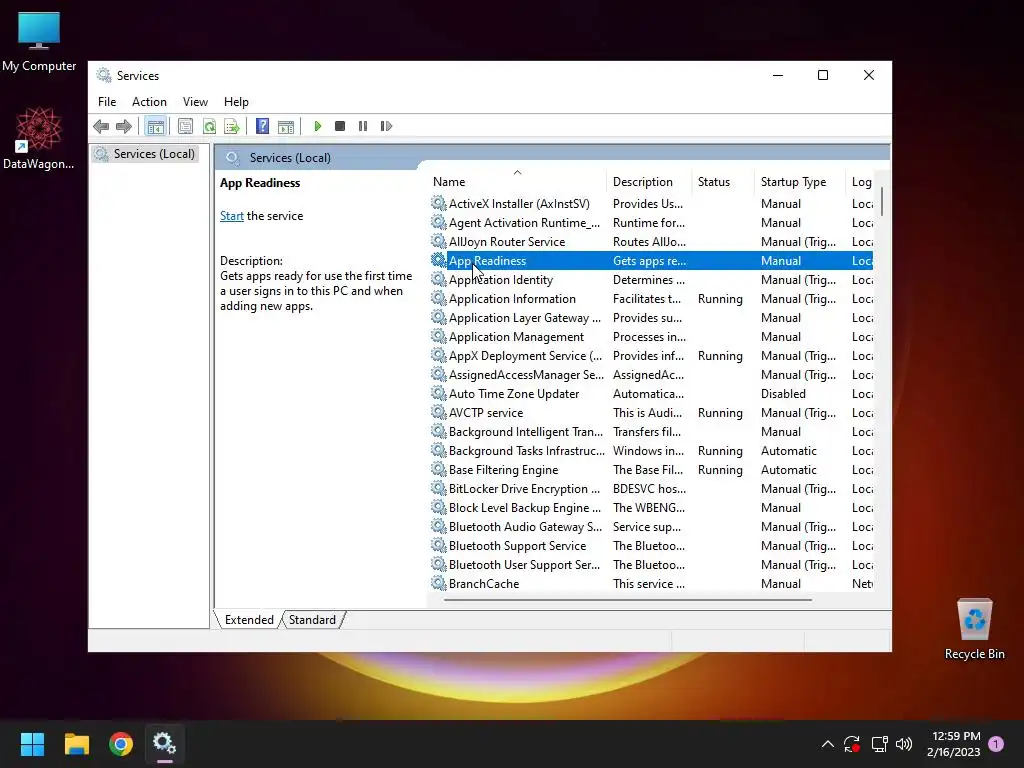The height and width of the screenshot is (768, 1024).
Task: Open File Explorer from the taskbar
Action: pyautogui.click(x=76, y=744)
